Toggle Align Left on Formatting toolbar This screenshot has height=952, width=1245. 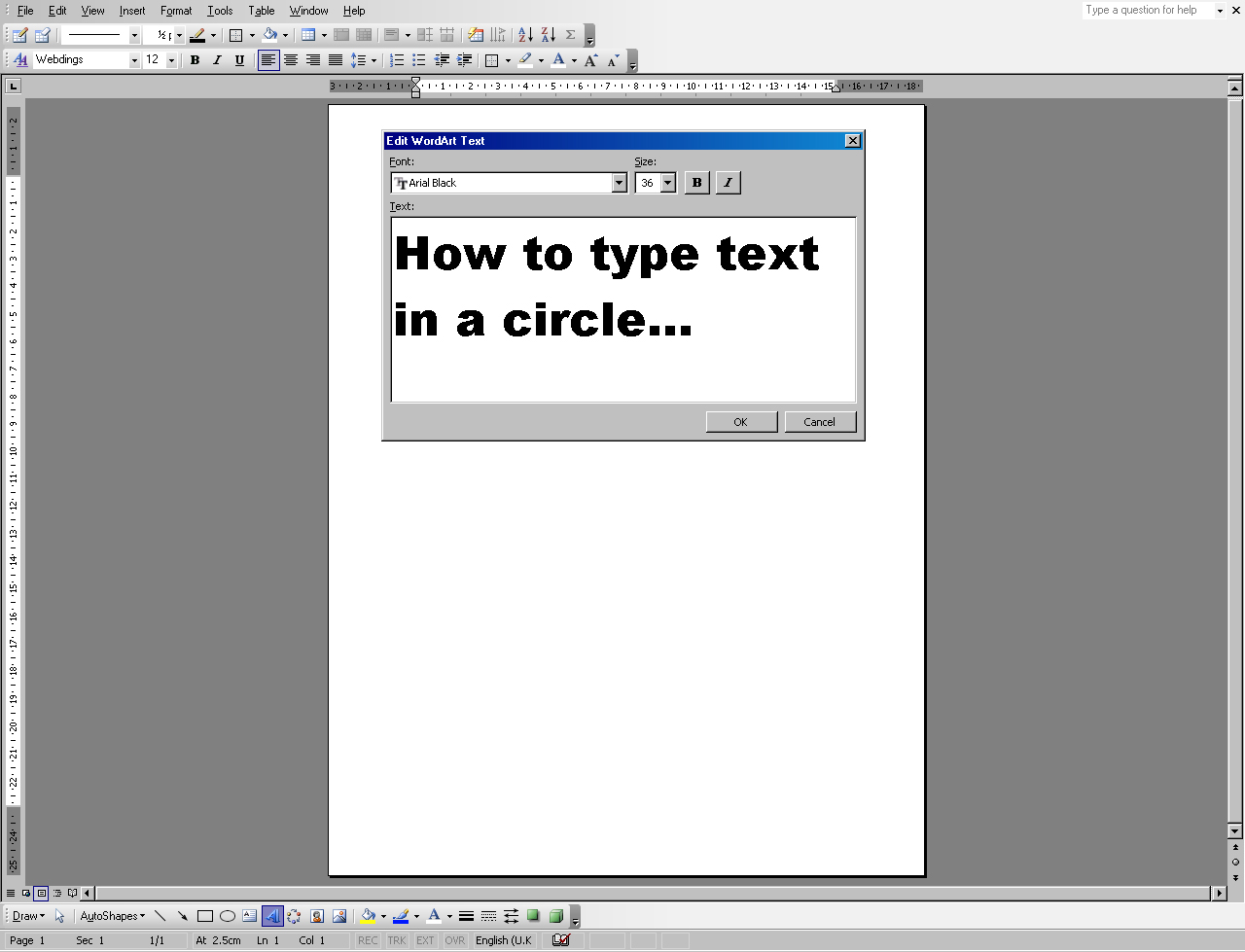click(x=268, y=60)
